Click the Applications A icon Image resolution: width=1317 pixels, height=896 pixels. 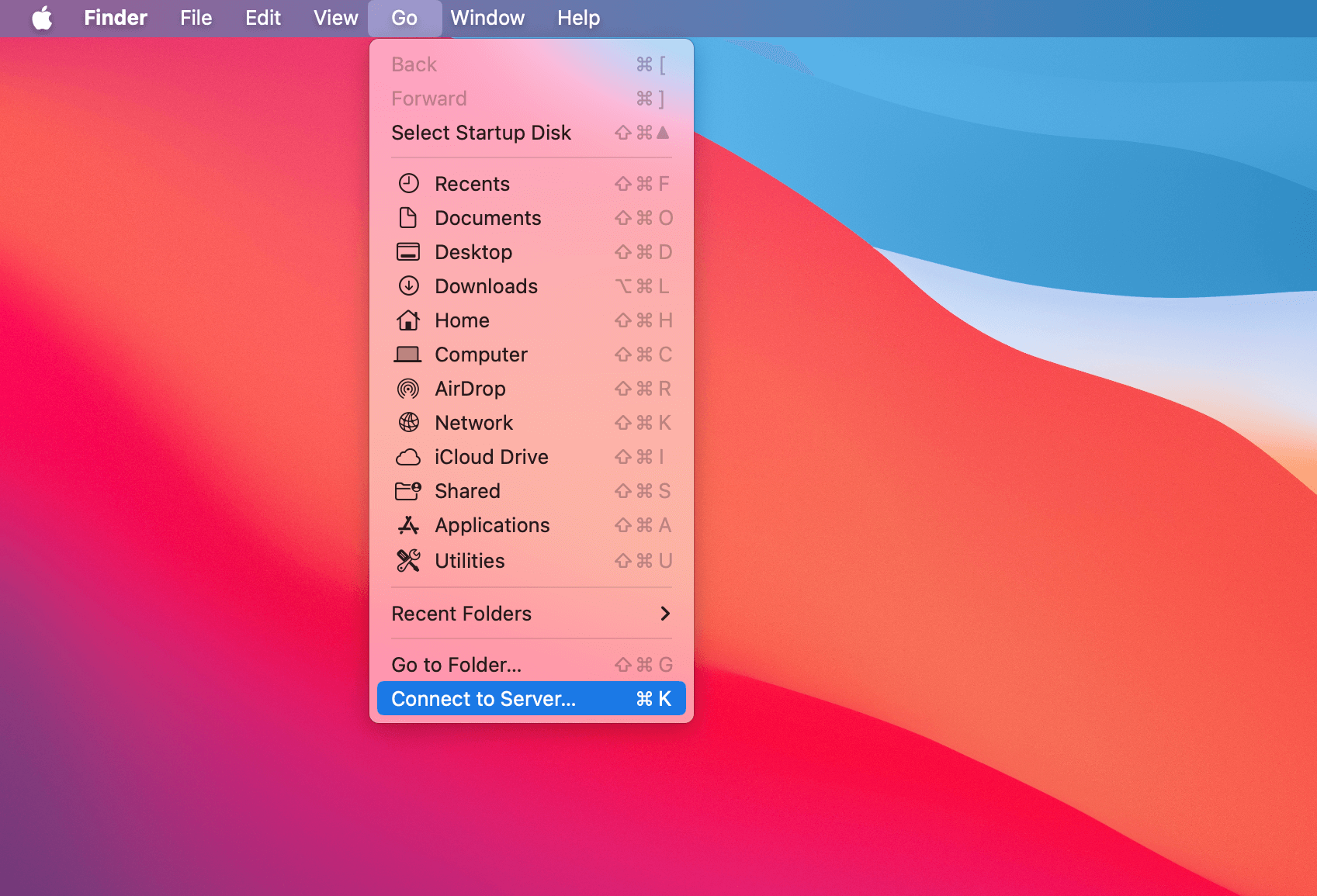click(x=409, y=525)
